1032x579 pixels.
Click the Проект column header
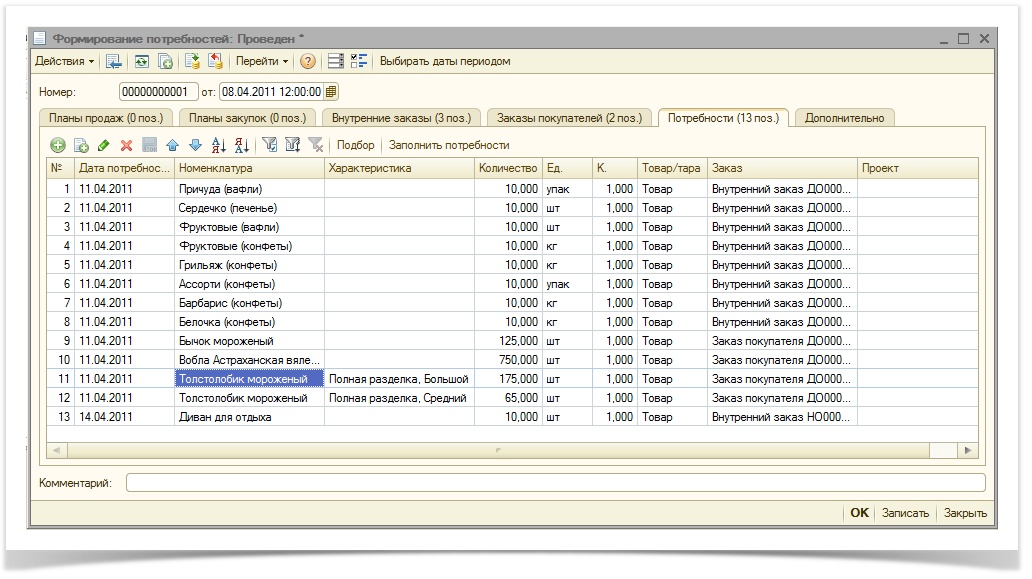coord(917,168)
